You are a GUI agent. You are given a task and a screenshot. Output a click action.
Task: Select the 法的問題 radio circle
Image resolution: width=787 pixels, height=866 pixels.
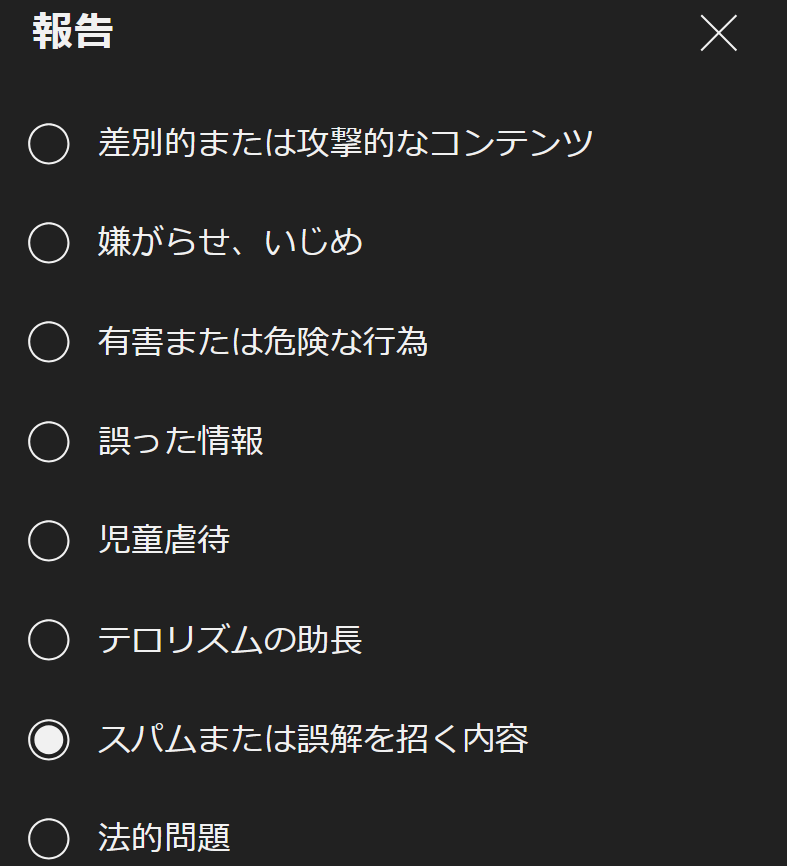pos(49,838)
